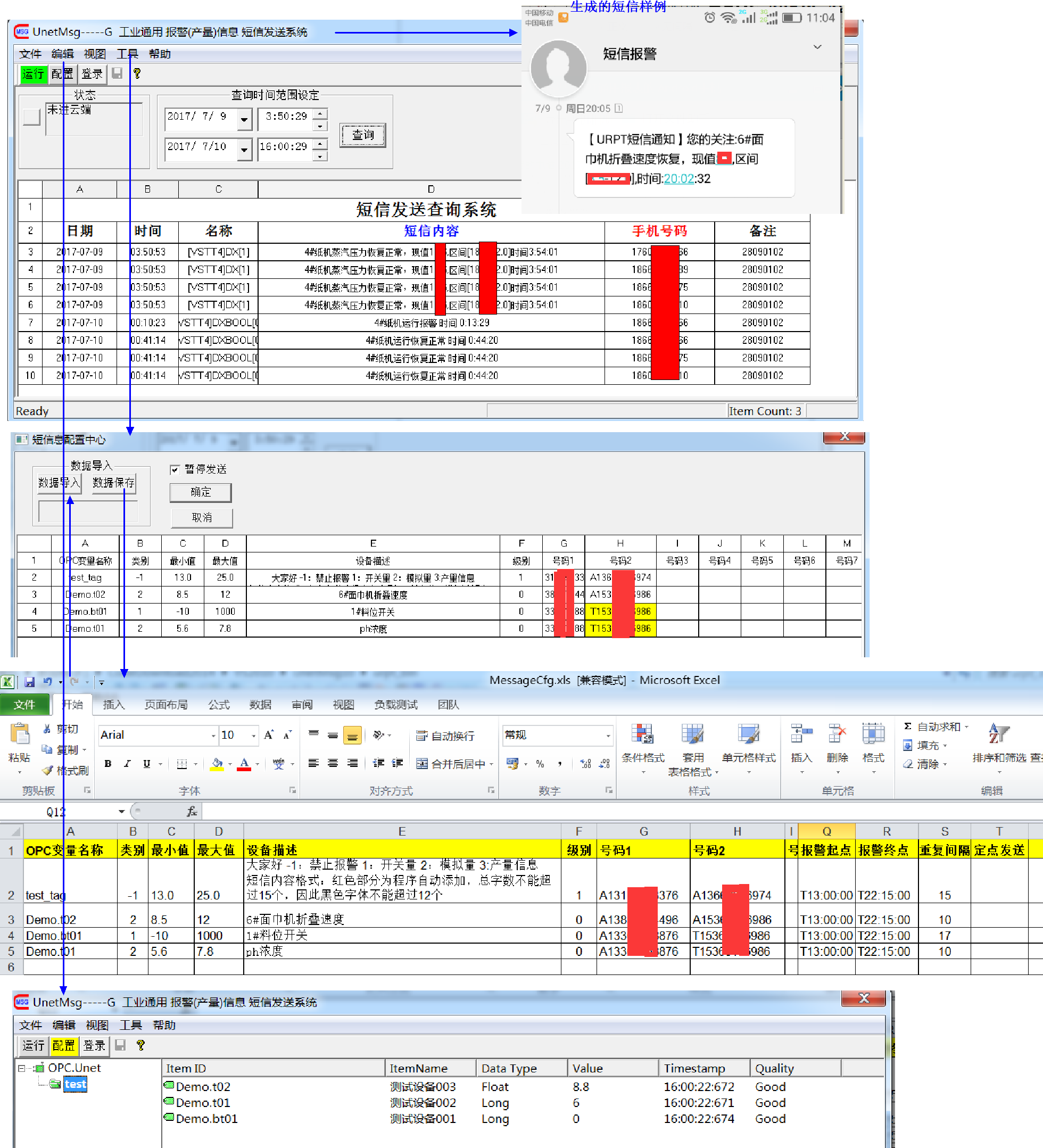Click the Excel Paste clipboard icon
The height and width of the screenshot is (1148, 1043).
[x=20, y=734]
